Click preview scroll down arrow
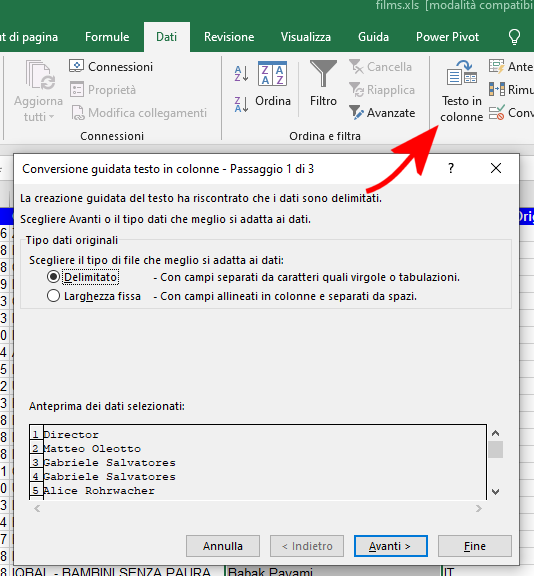534x576 pixels. coord(495,492)
